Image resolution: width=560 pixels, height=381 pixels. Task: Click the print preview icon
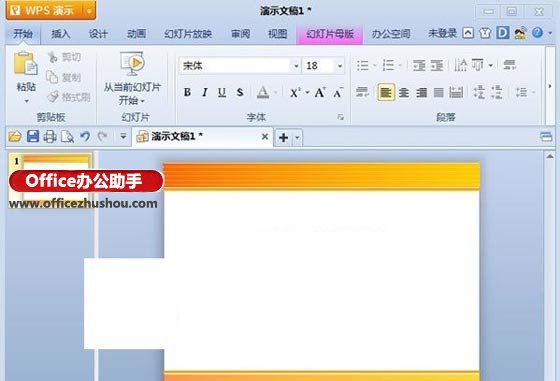click(67, 137)
